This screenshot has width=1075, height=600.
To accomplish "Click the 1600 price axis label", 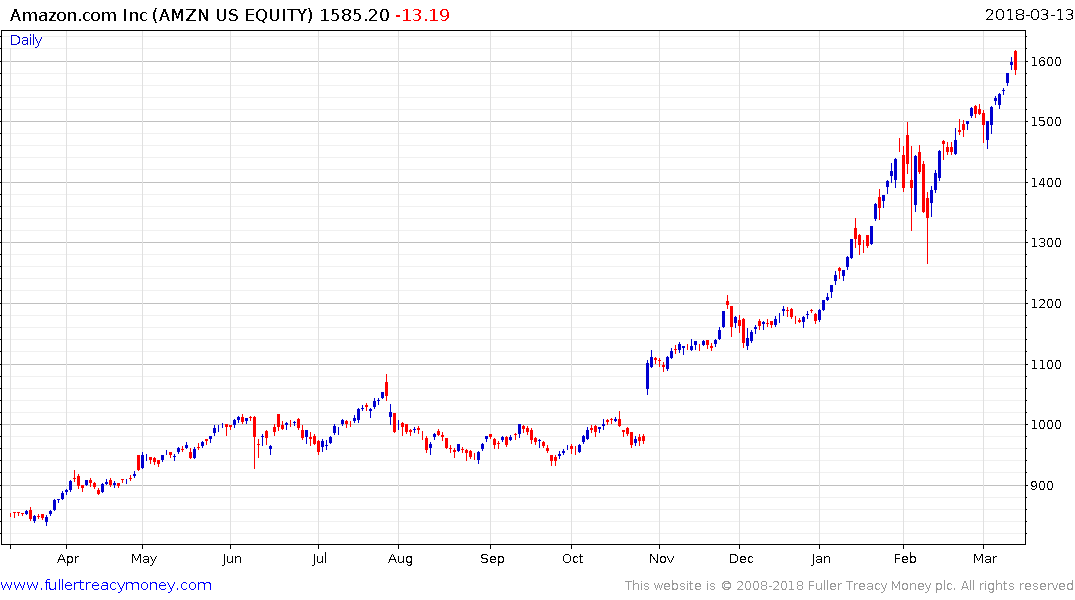I will (x=1046, y=62).
